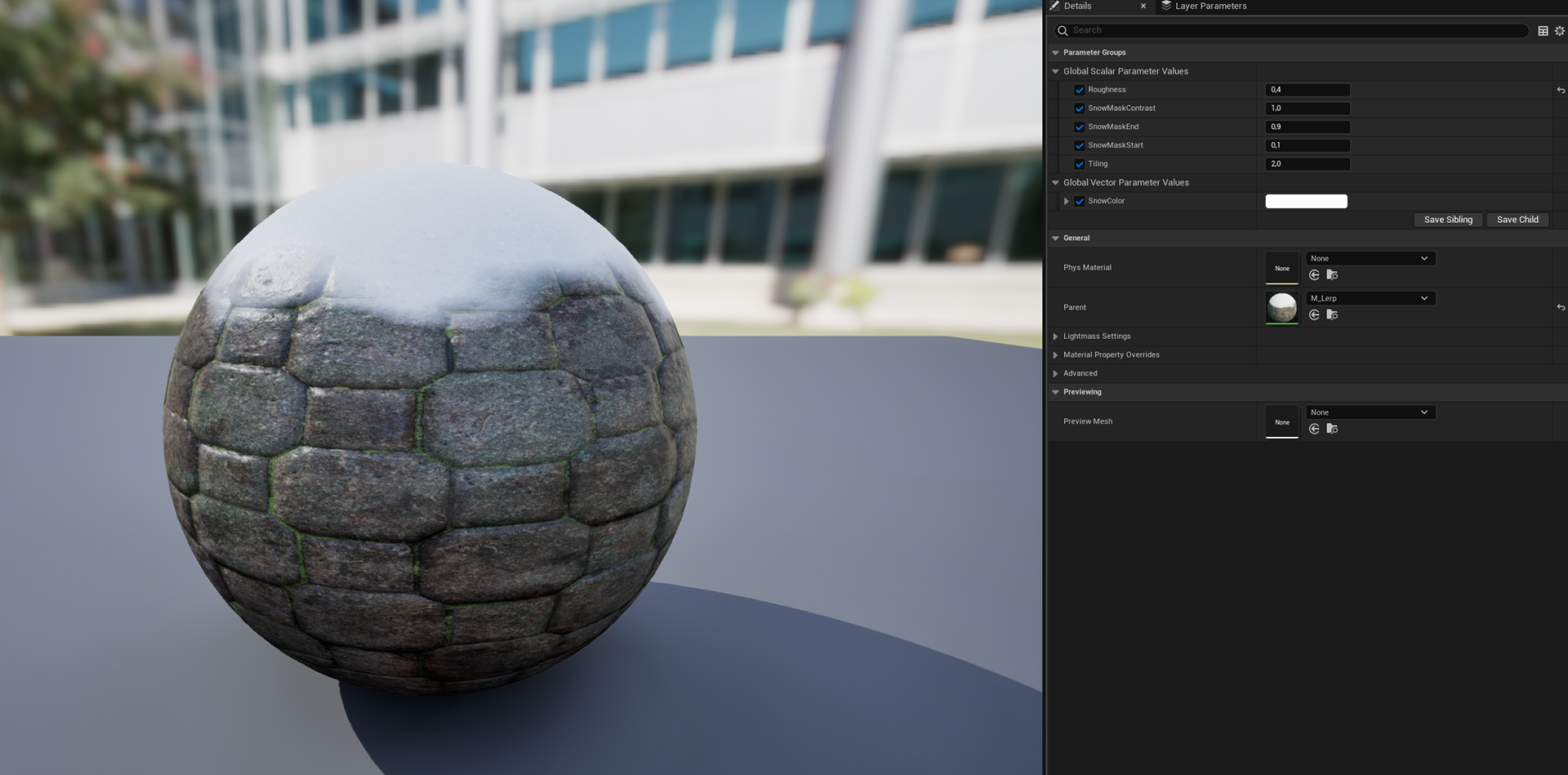The width and height of the screenshot is (1568, 775).
Task: Collapse Global Scalar Parameter Values group
Action: (x=1055, y=71)
